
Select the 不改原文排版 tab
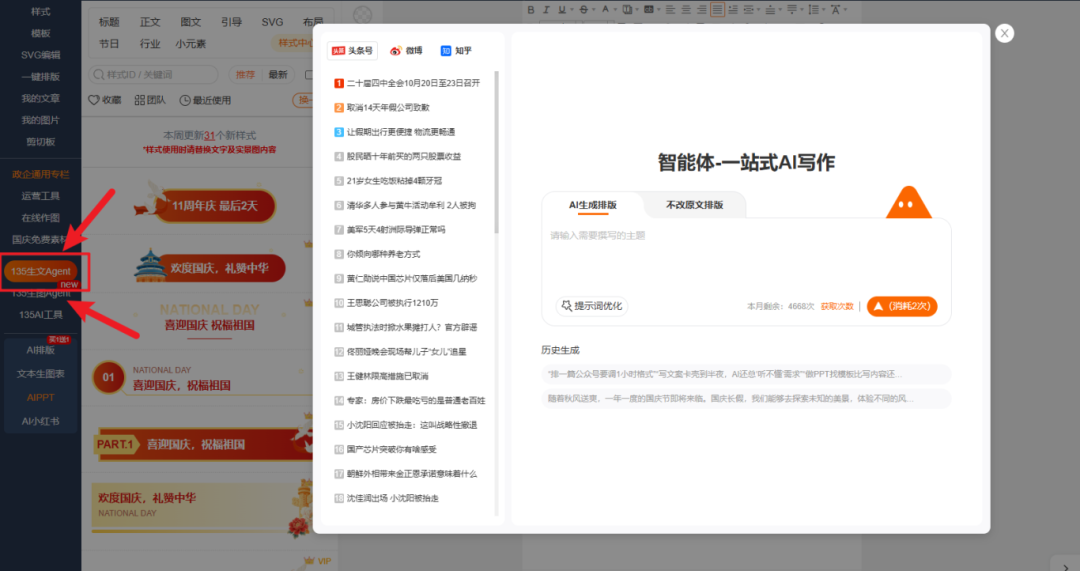pyautogui.click(x=694, y=205)
